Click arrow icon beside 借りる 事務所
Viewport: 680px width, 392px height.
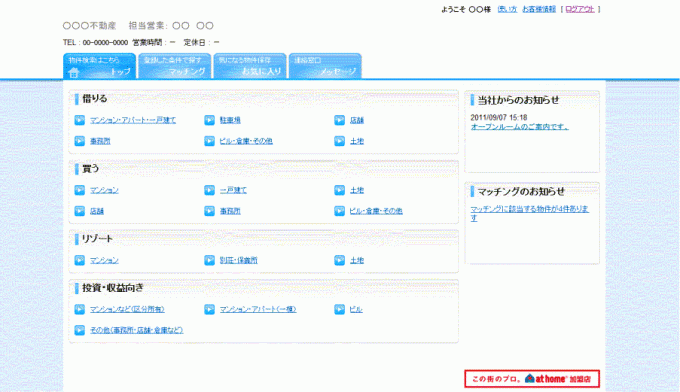(79, 141)
